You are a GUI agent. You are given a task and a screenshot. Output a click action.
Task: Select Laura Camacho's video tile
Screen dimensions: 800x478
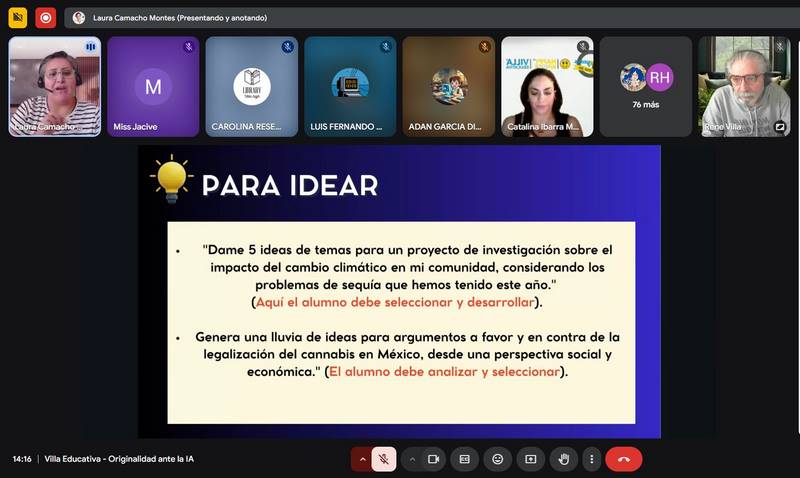click(54, 86)
